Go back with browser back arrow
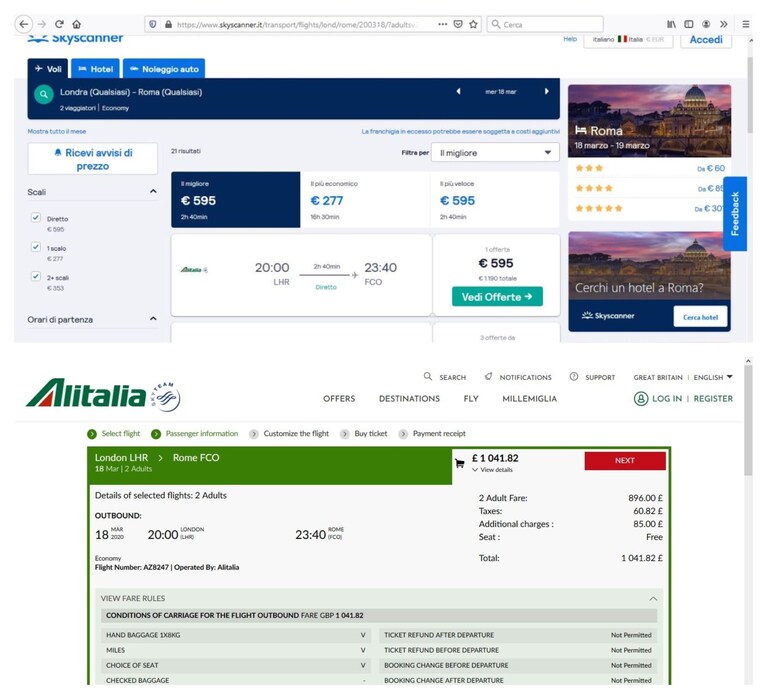 (23, 24)
